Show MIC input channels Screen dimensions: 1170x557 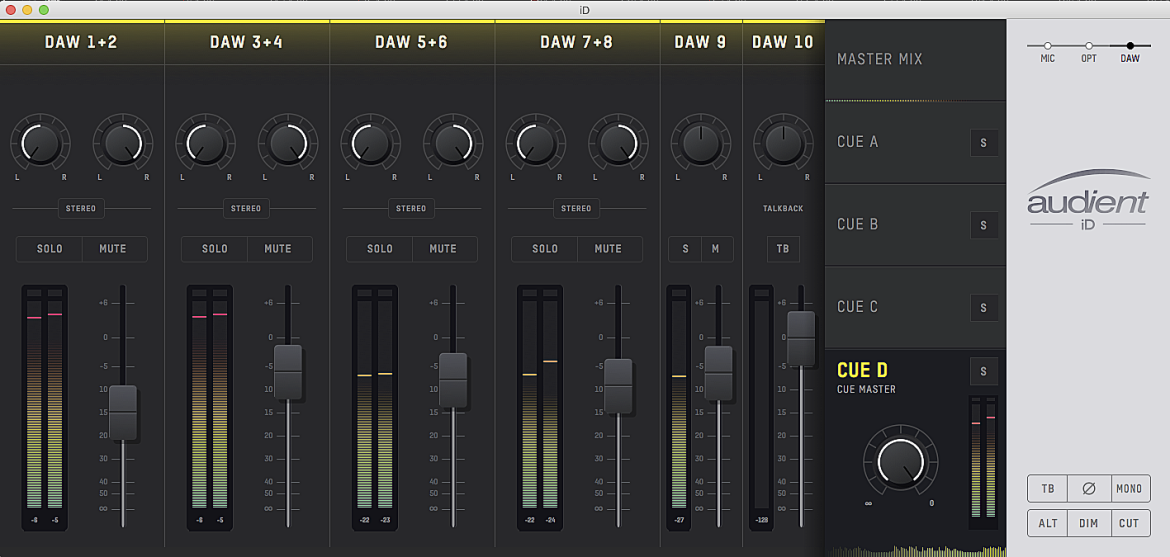(x=1048, y=51)
